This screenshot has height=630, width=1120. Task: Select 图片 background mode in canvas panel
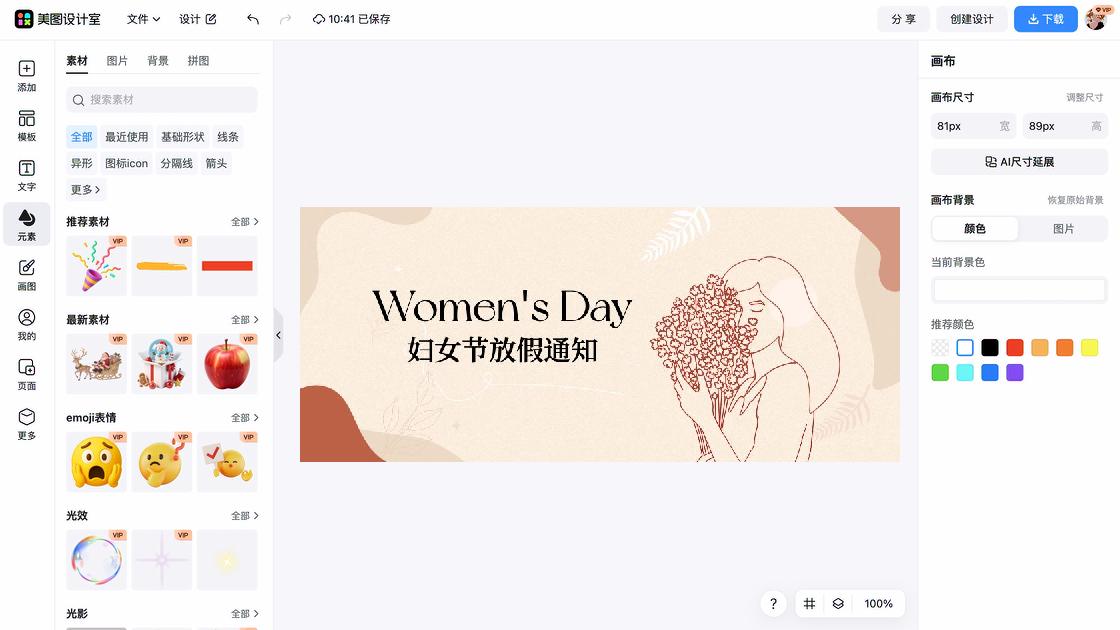click(1064, 229)
